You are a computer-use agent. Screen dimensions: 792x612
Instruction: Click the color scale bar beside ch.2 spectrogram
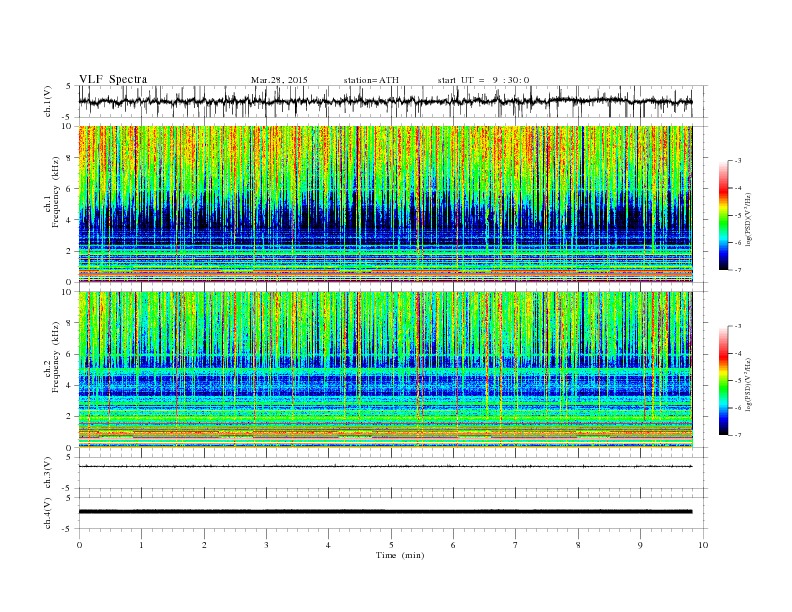tap(723, 381)
